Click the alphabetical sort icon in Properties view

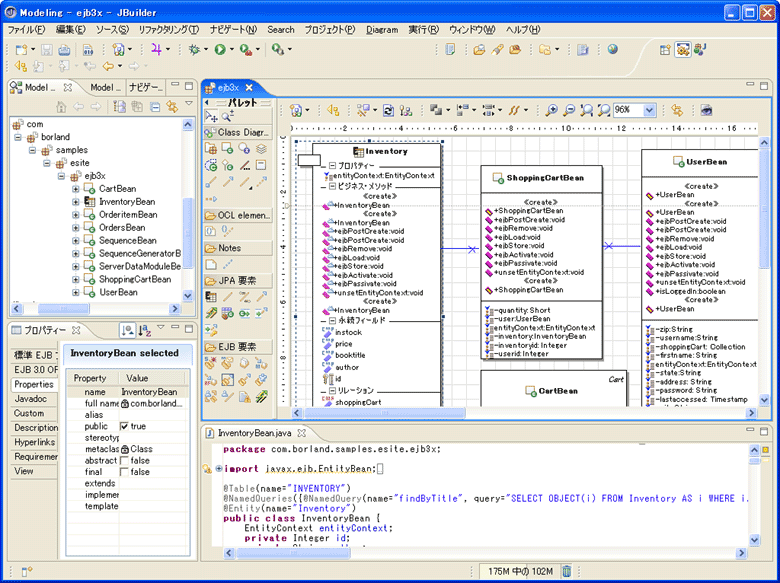[x=145, y=330]
